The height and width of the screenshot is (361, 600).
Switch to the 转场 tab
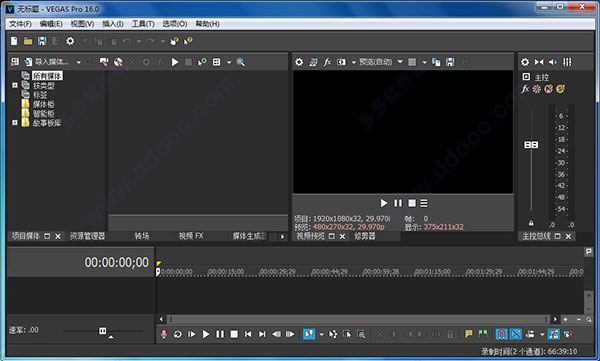tap(142, 236)
